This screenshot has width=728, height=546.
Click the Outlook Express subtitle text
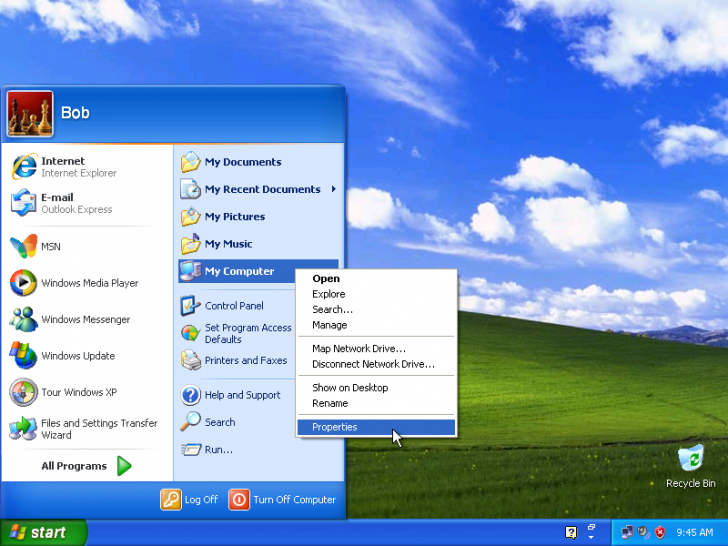click(77, 209)
